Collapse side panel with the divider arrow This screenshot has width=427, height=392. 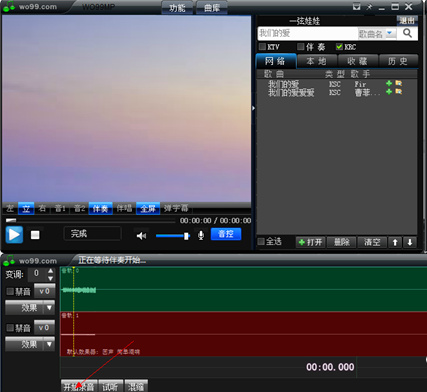pos(253,108)
